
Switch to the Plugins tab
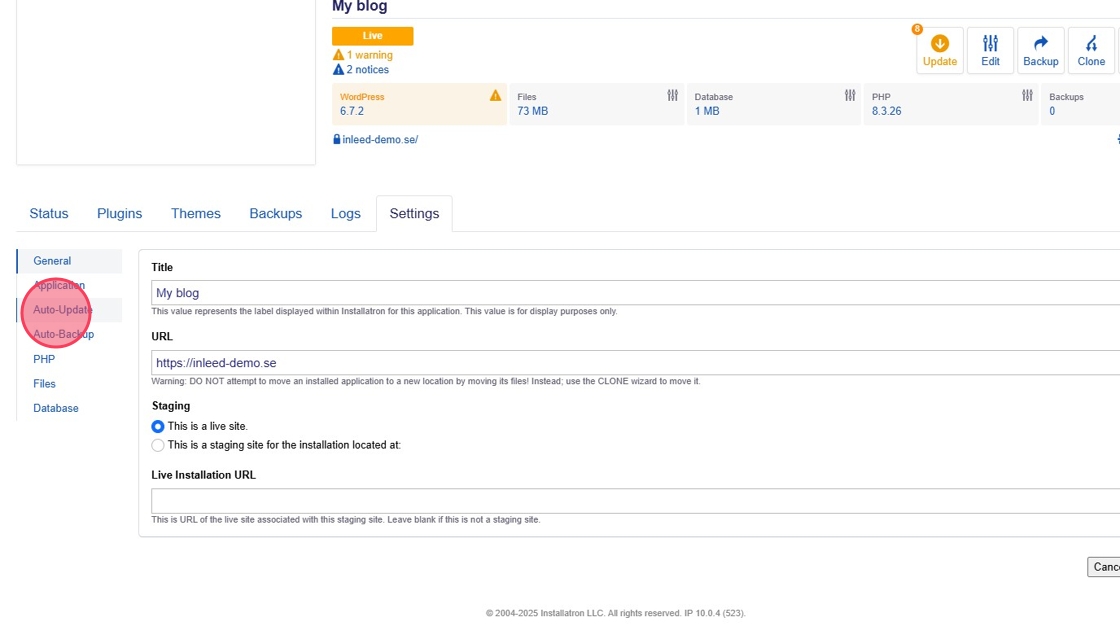click(119, 214)
